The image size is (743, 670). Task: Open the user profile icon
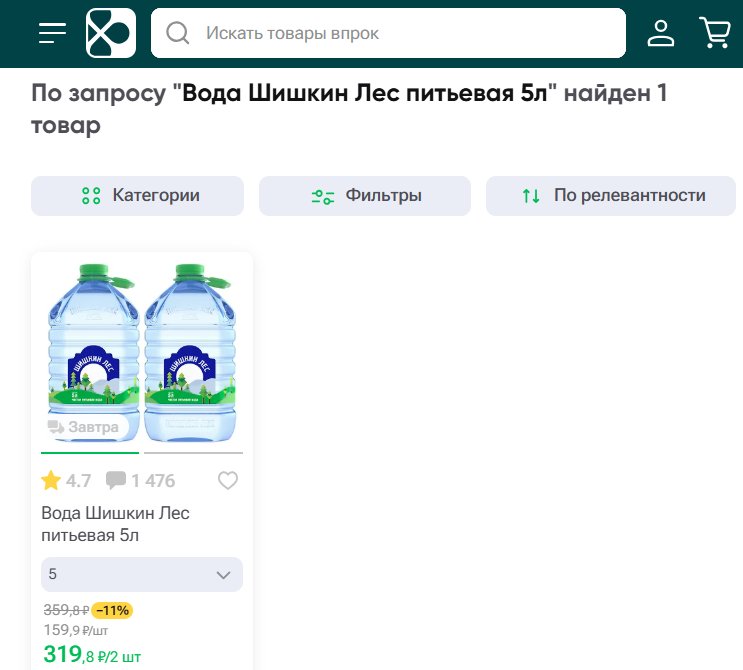tap(661, 33)
